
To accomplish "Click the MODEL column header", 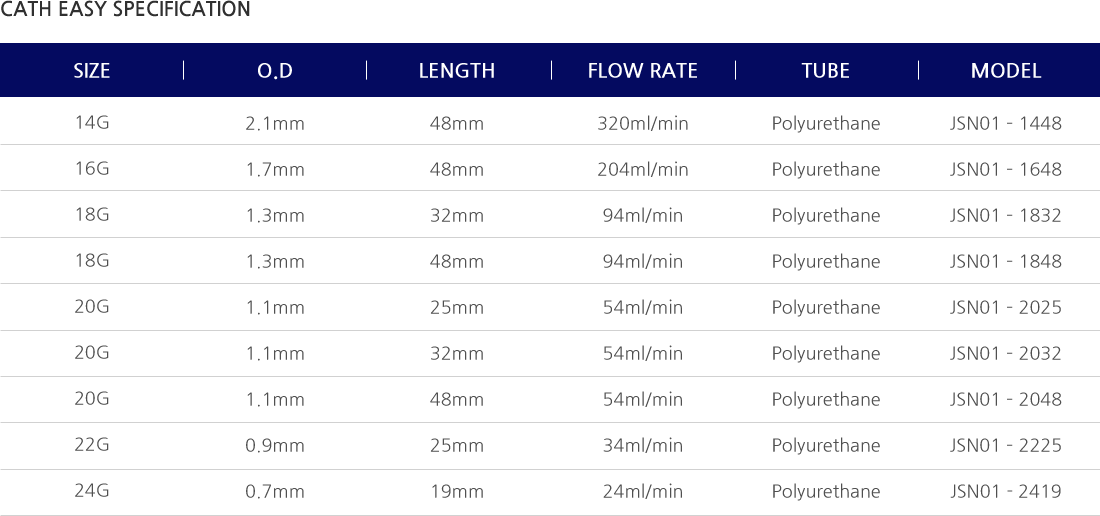I will pos(1006,71).
